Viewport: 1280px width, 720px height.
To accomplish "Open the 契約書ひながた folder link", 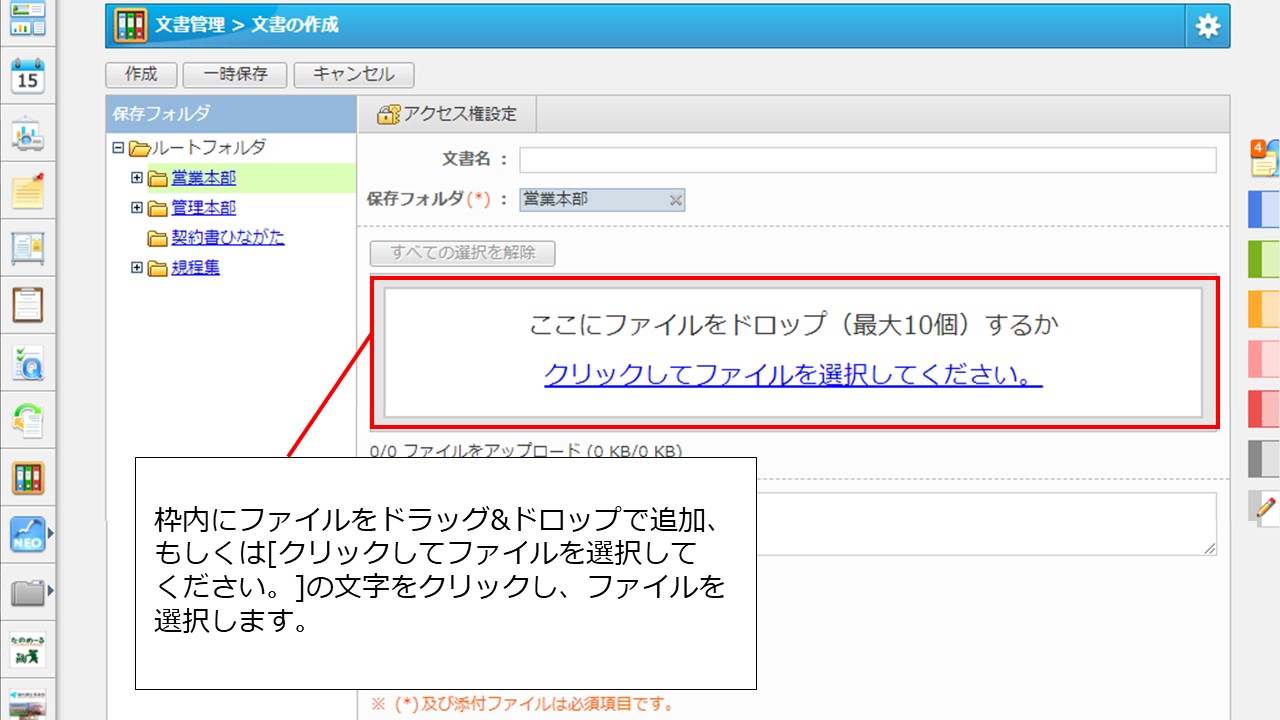I will click(228, 237).
